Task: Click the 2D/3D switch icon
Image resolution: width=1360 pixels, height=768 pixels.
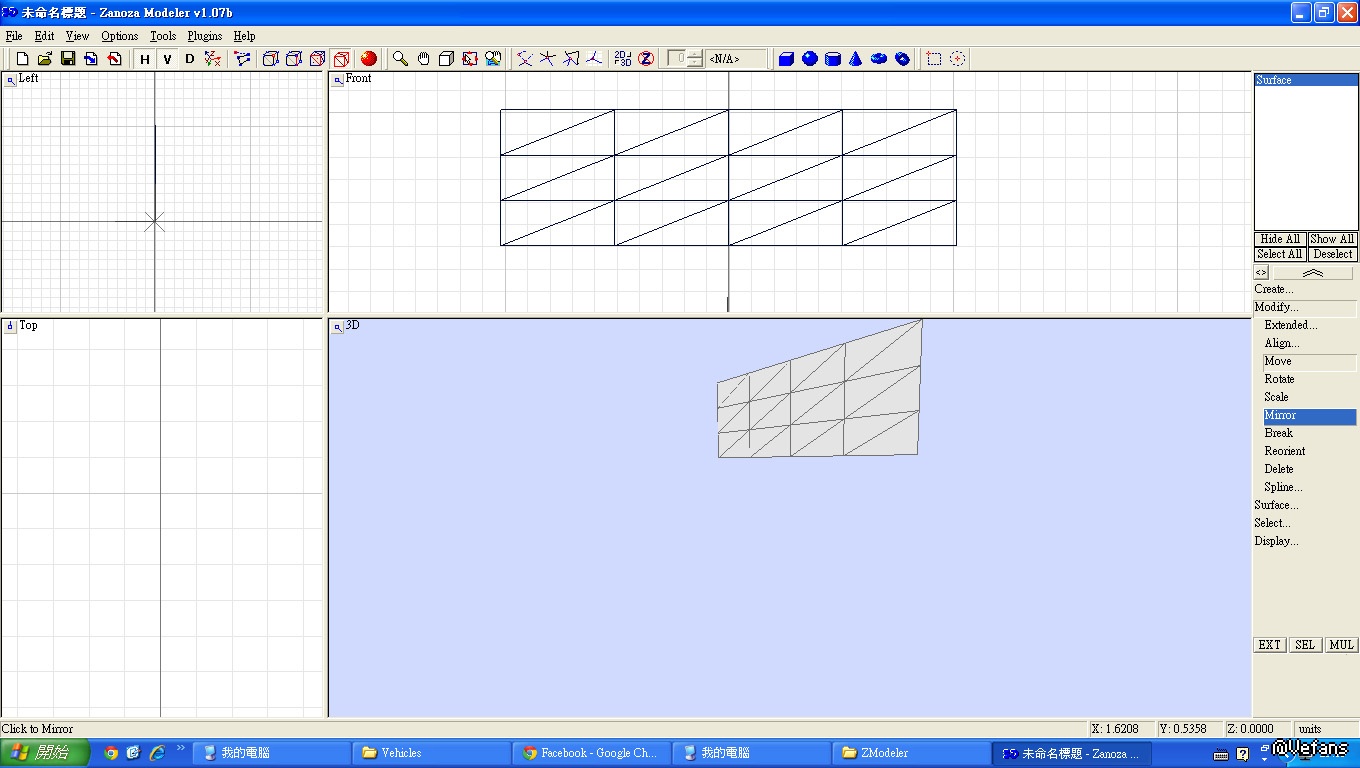Action: click(622, 59)
